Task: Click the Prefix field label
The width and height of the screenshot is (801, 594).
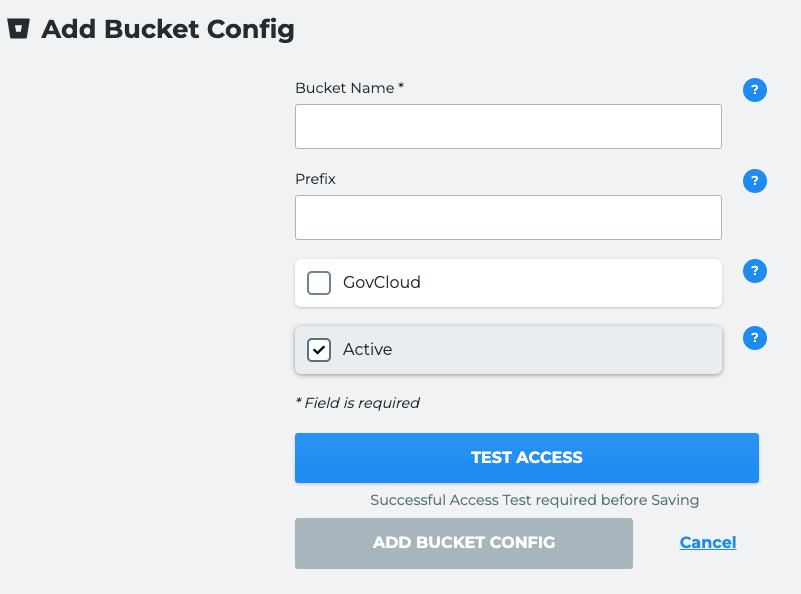Action: [x=315, y=179]
